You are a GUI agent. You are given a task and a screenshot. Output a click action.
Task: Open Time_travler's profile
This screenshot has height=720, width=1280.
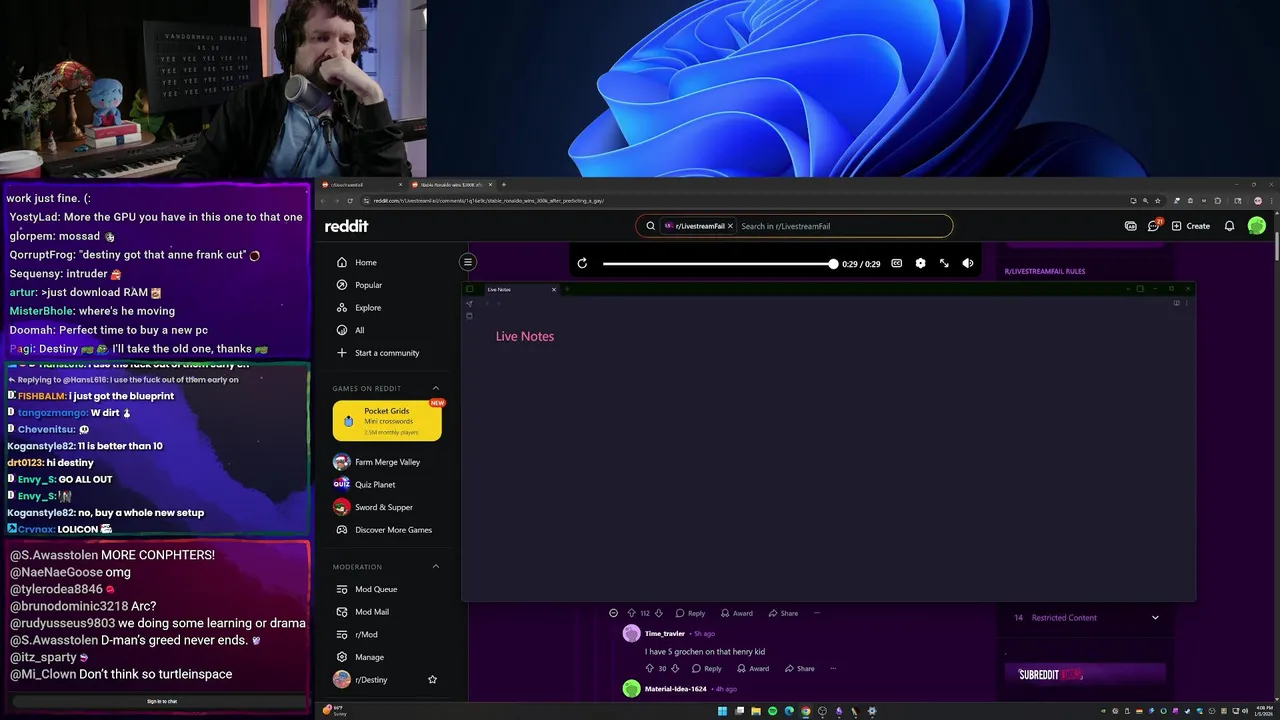point(665,634)
